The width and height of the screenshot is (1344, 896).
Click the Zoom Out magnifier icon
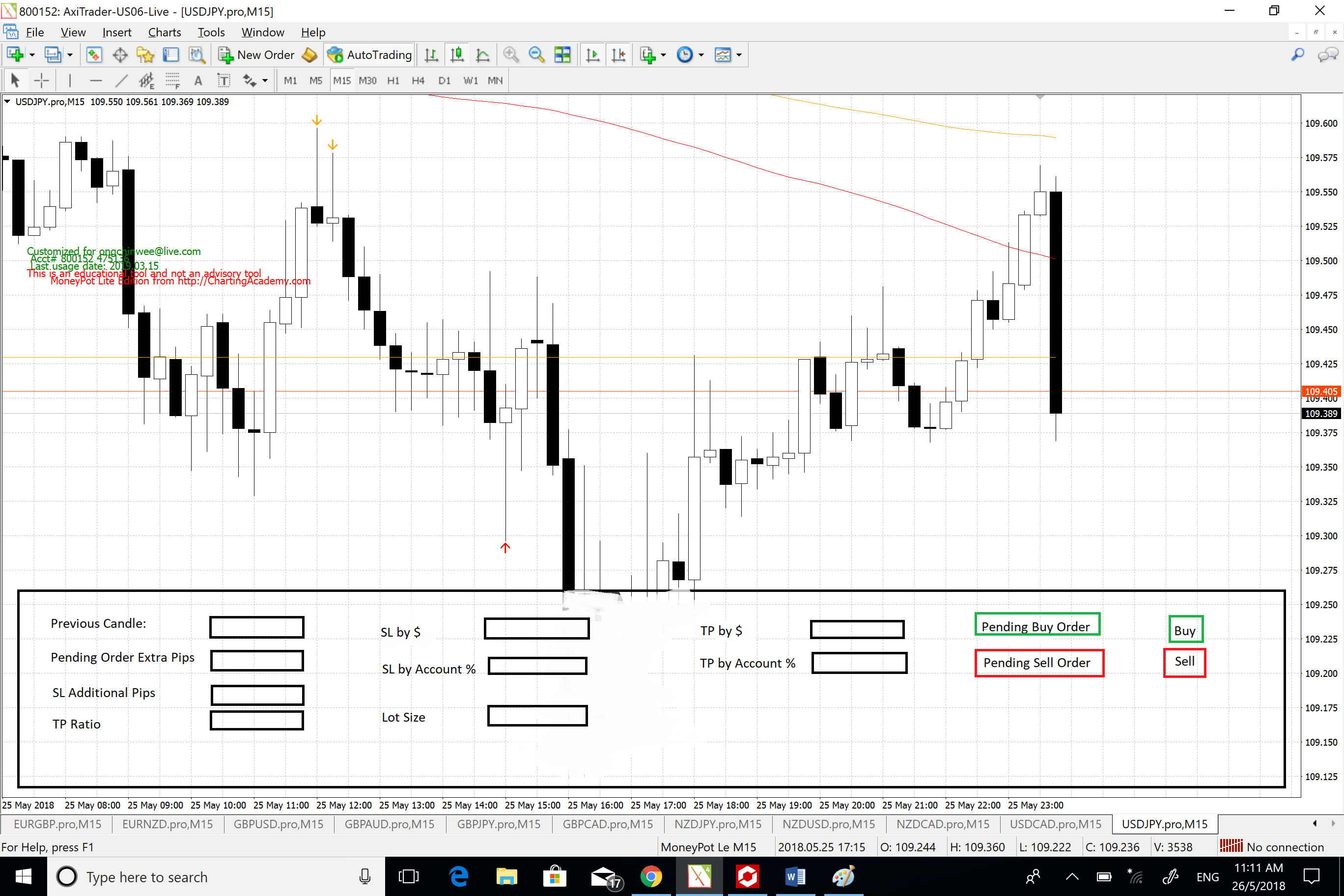click(x=536, y=55)
